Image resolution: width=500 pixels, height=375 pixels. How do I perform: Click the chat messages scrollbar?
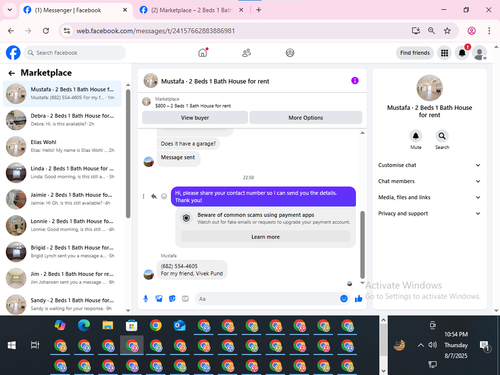coord(362,244)
